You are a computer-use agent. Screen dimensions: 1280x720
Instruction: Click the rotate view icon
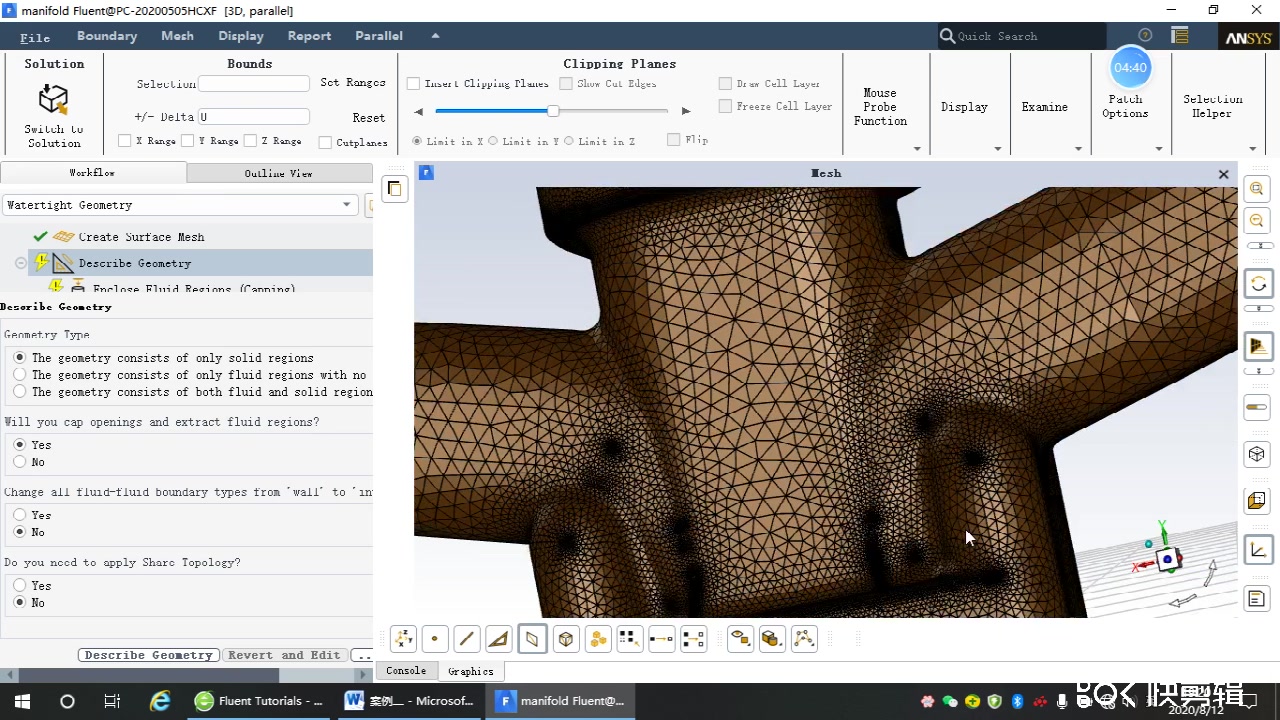[1257, 284]
